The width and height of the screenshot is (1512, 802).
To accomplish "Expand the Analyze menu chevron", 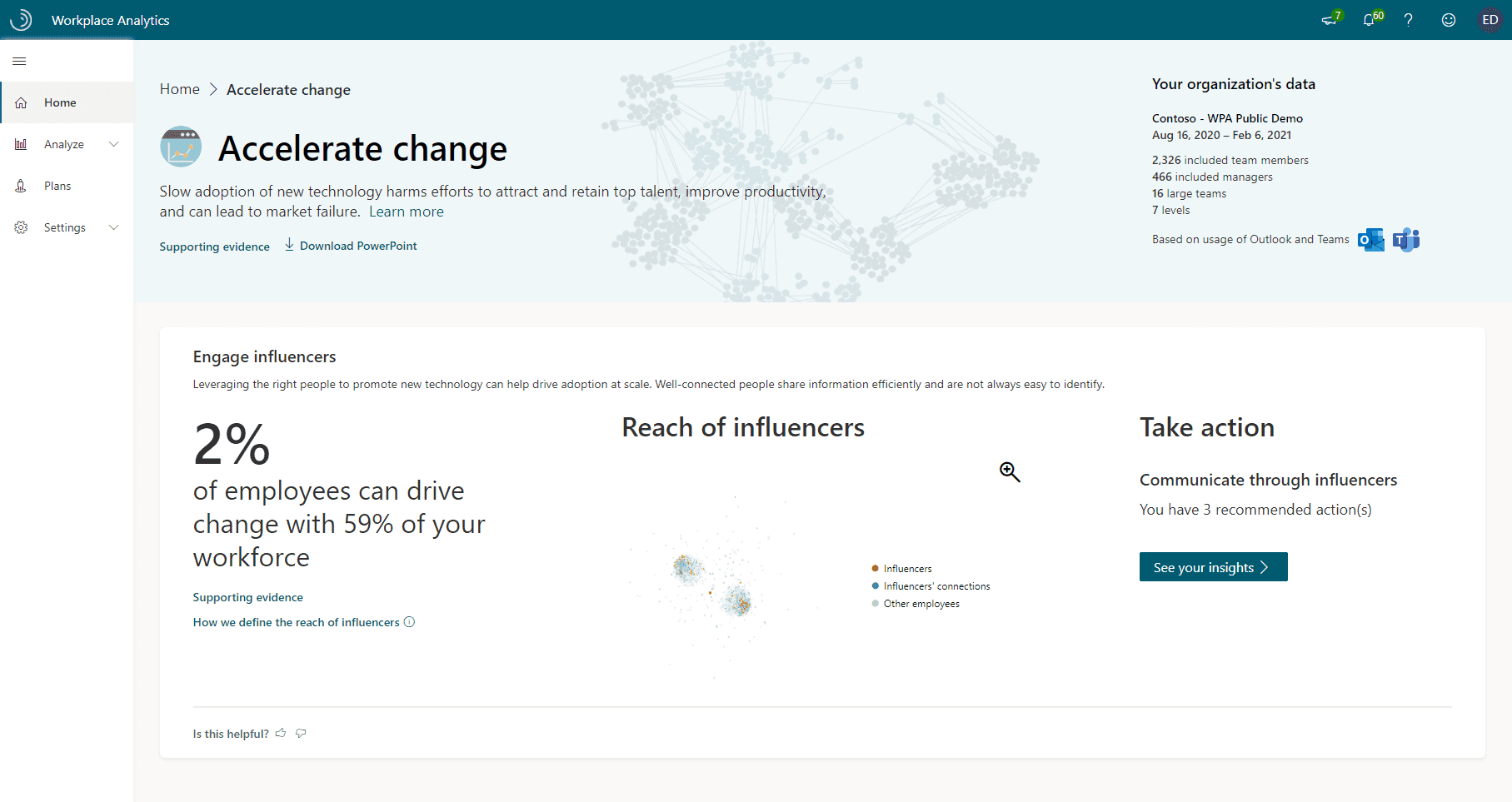I will [x=114, y=144].
